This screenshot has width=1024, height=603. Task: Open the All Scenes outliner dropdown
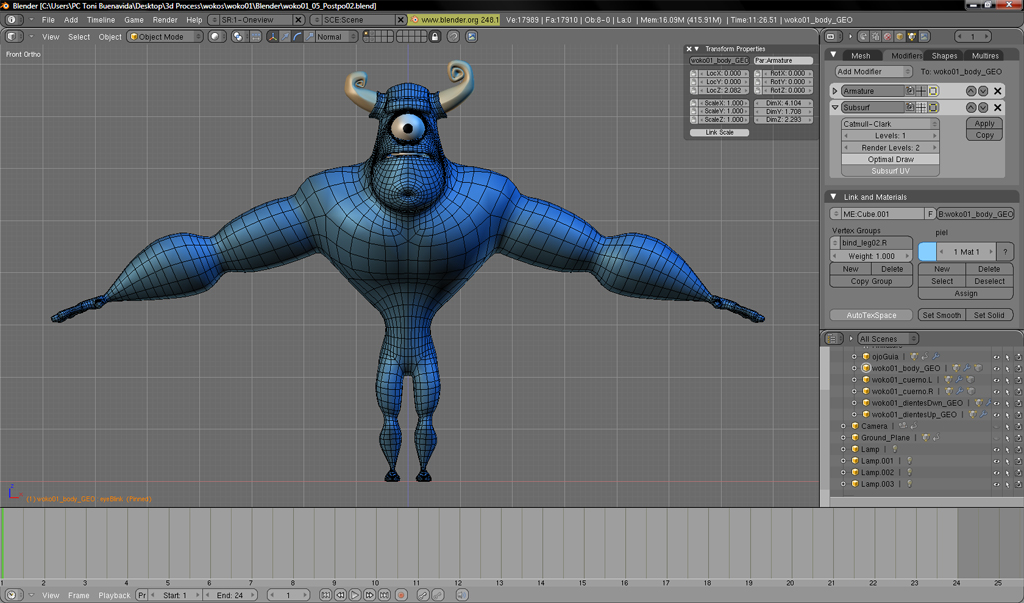888,338
